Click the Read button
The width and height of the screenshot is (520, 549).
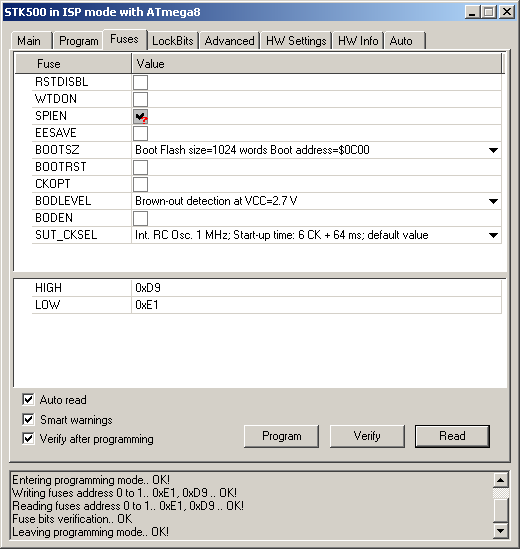click(452, 436)
